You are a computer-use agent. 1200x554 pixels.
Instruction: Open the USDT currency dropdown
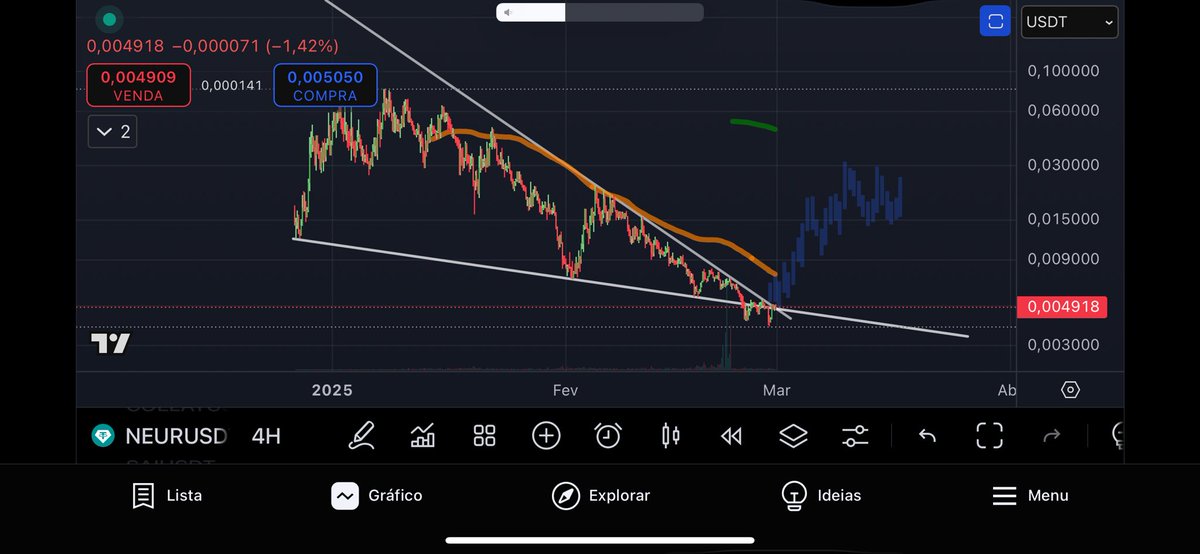coord(1069,21)
